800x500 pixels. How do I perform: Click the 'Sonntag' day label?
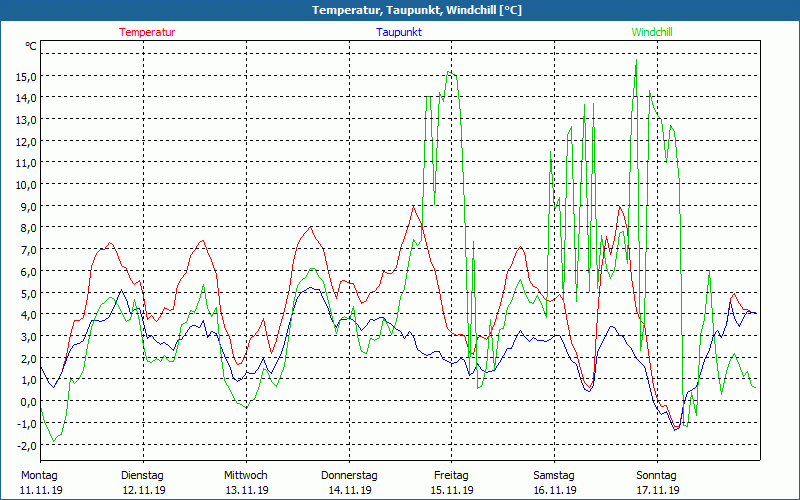[657, 476]
